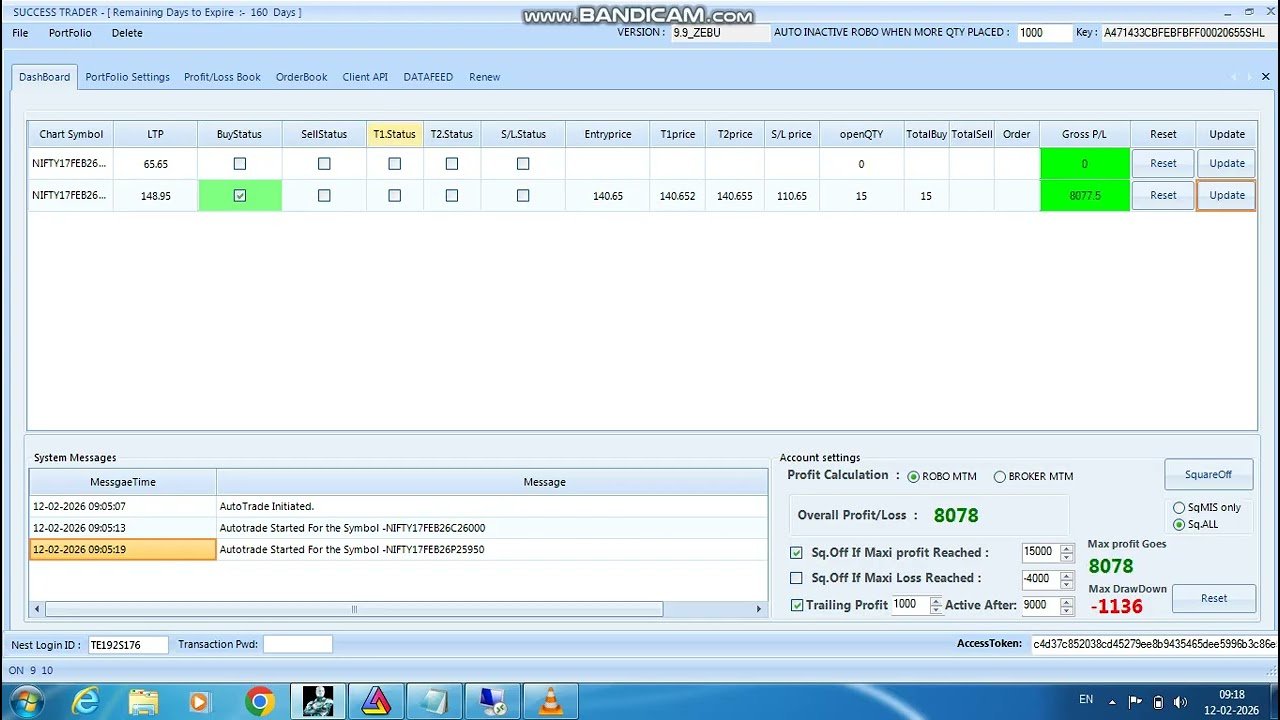Switch to the OrderBook tab
Screen dimensions: 1280x720
301,76
